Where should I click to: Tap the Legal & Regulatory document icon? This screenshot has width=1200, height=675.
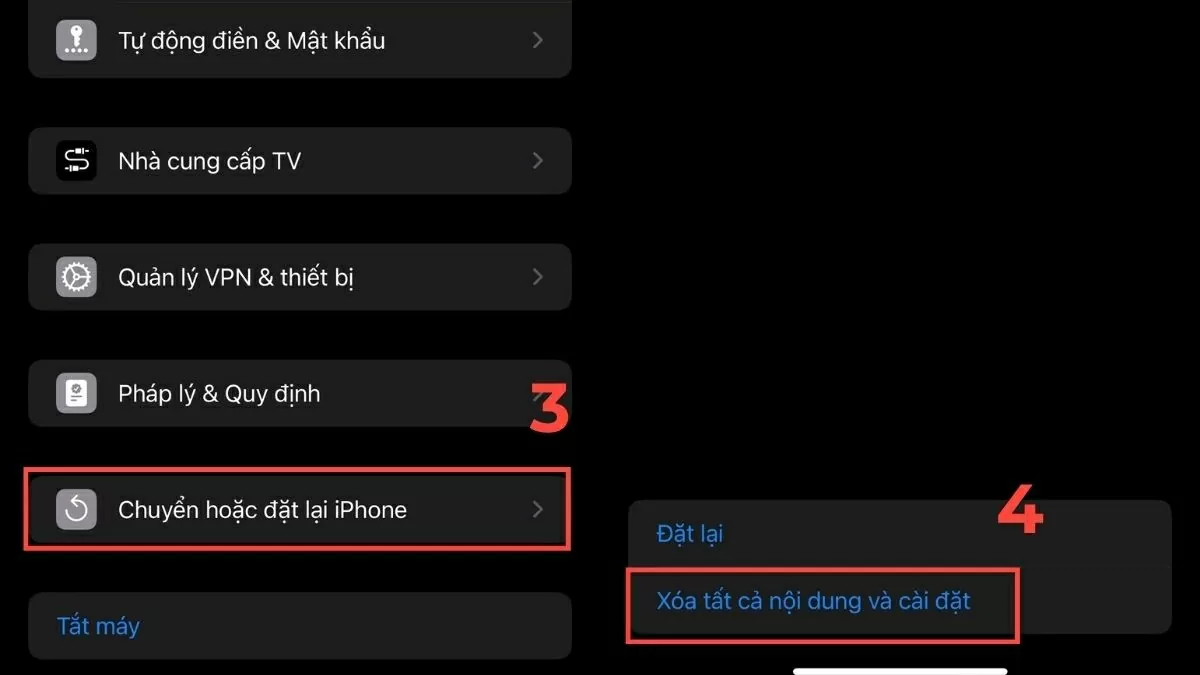pos(76,393)
